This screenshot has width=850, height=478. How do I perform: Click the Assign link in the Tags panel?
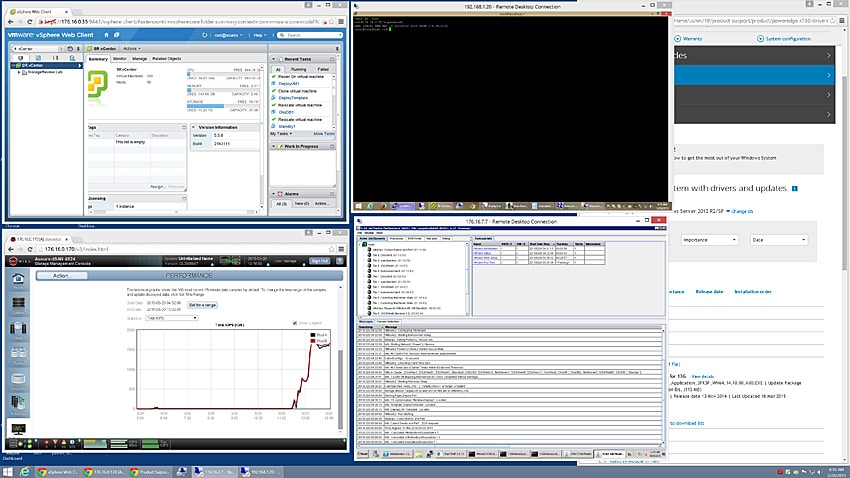pyautogui.click(x=158, y=187)
